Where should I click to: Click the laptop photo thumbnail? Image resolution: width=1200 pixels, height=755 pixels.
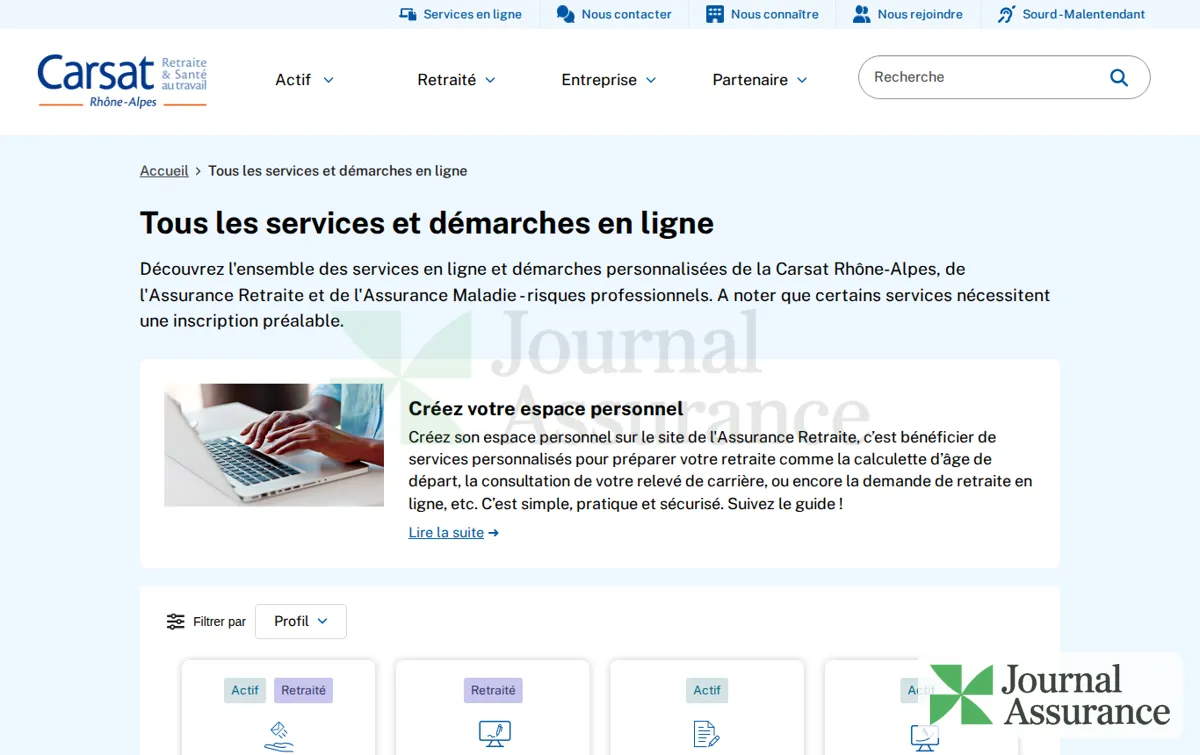coord(274,445)
